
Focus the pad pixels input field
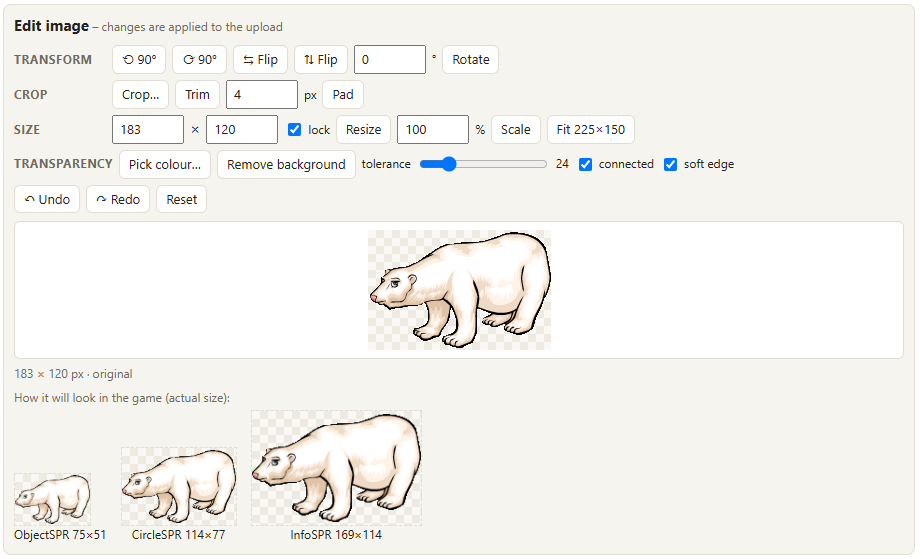tap(262, 94)
